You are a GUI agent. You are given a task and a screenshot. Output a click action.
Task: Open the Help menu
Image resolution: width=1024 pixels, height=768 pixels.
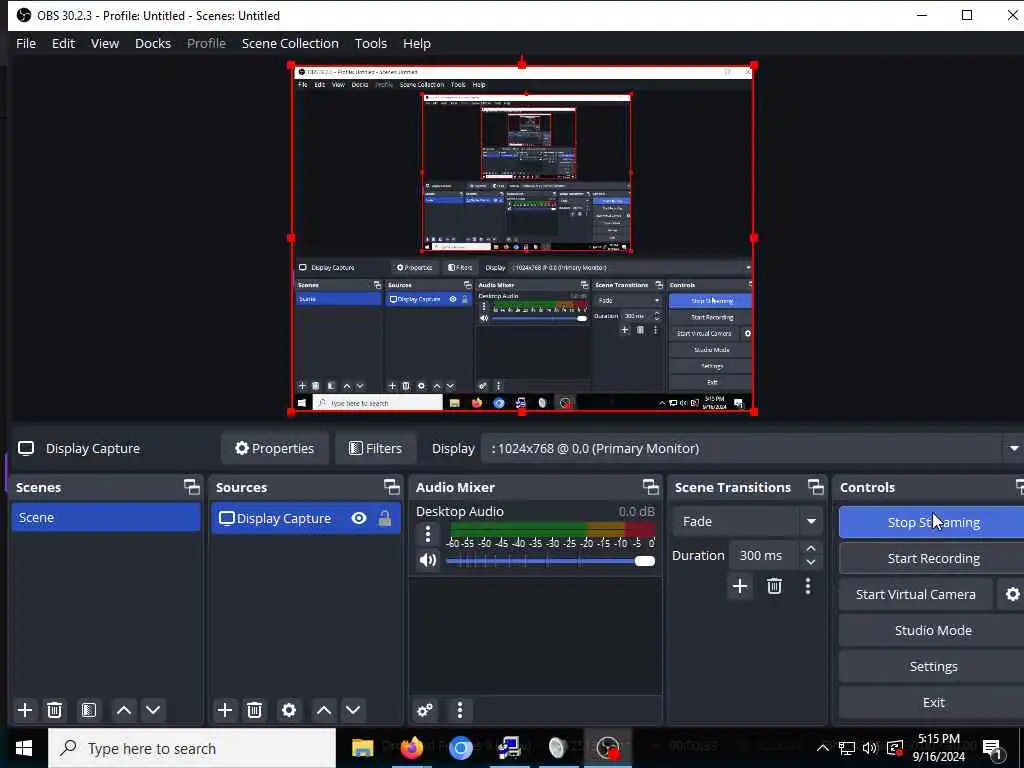tap(417, 43)
